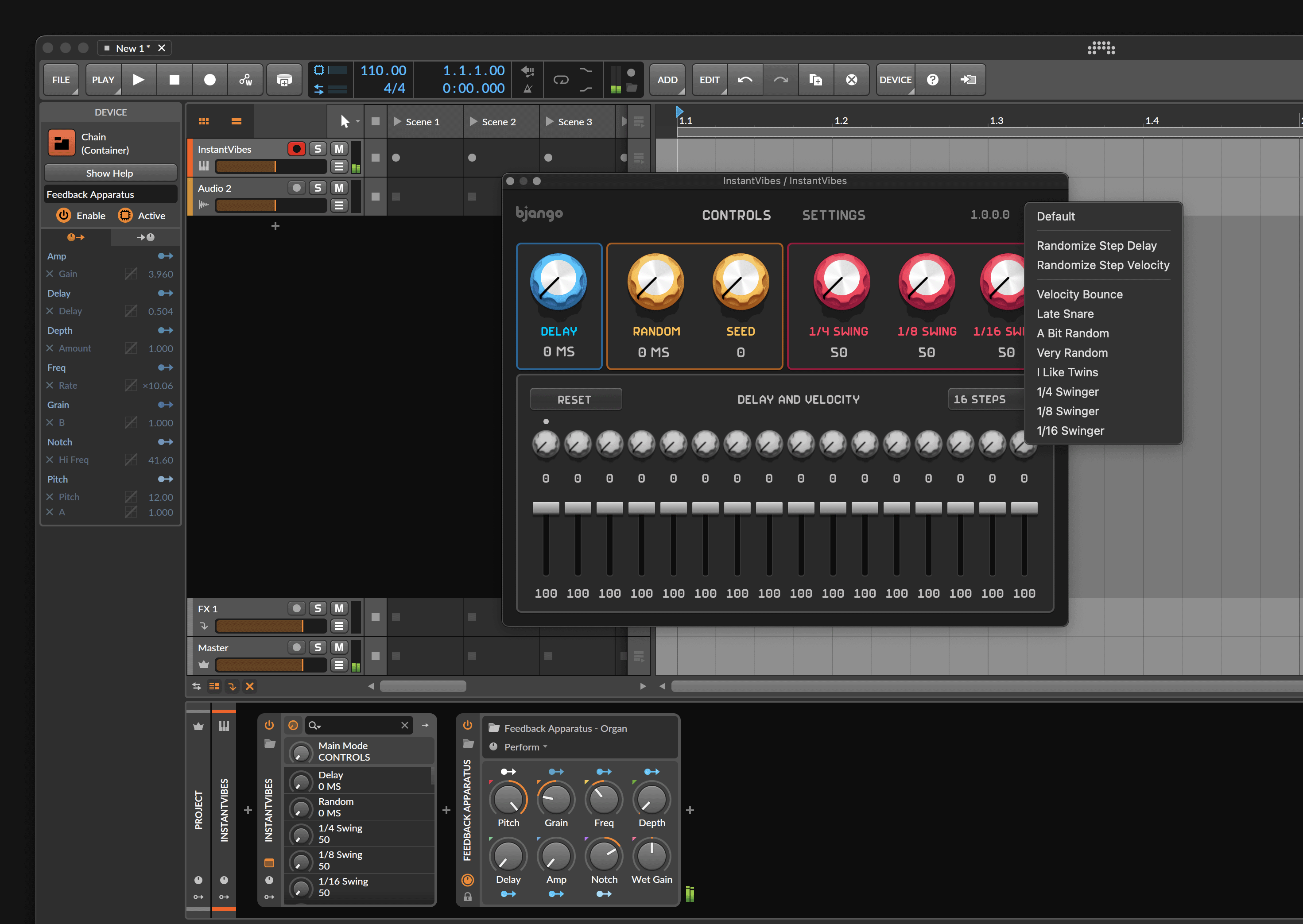Choose the Default preset from the list
This screenshot has width=1303, height=924.
click(x=1055, y=216)
